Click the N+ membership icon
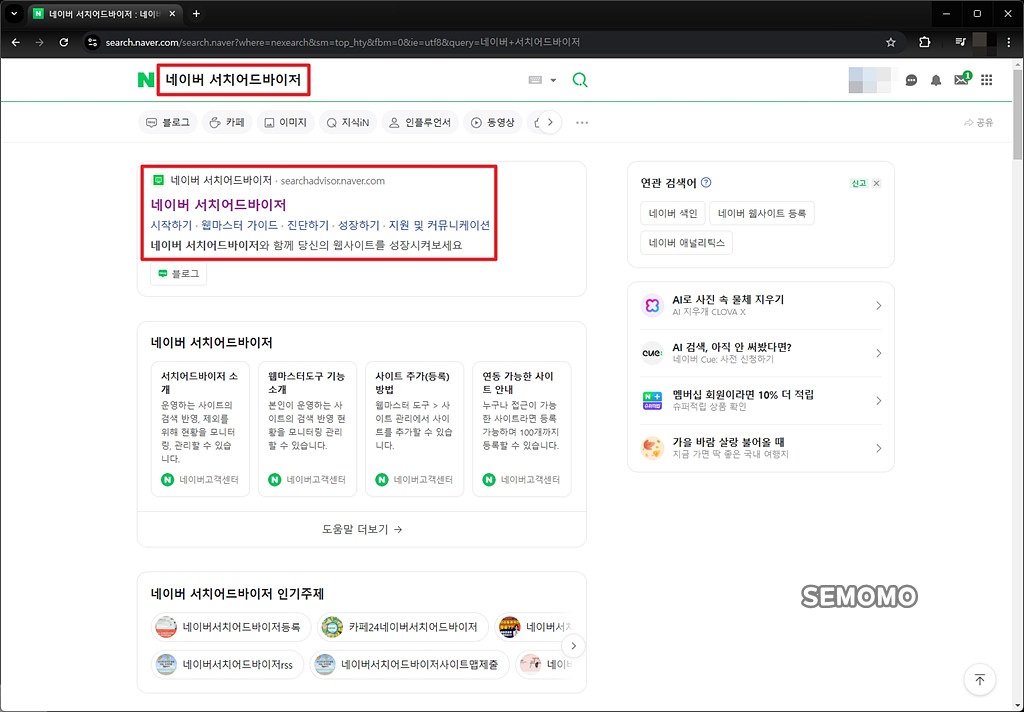This screenshot has width=1024, height=712. (x=652, y=400)
